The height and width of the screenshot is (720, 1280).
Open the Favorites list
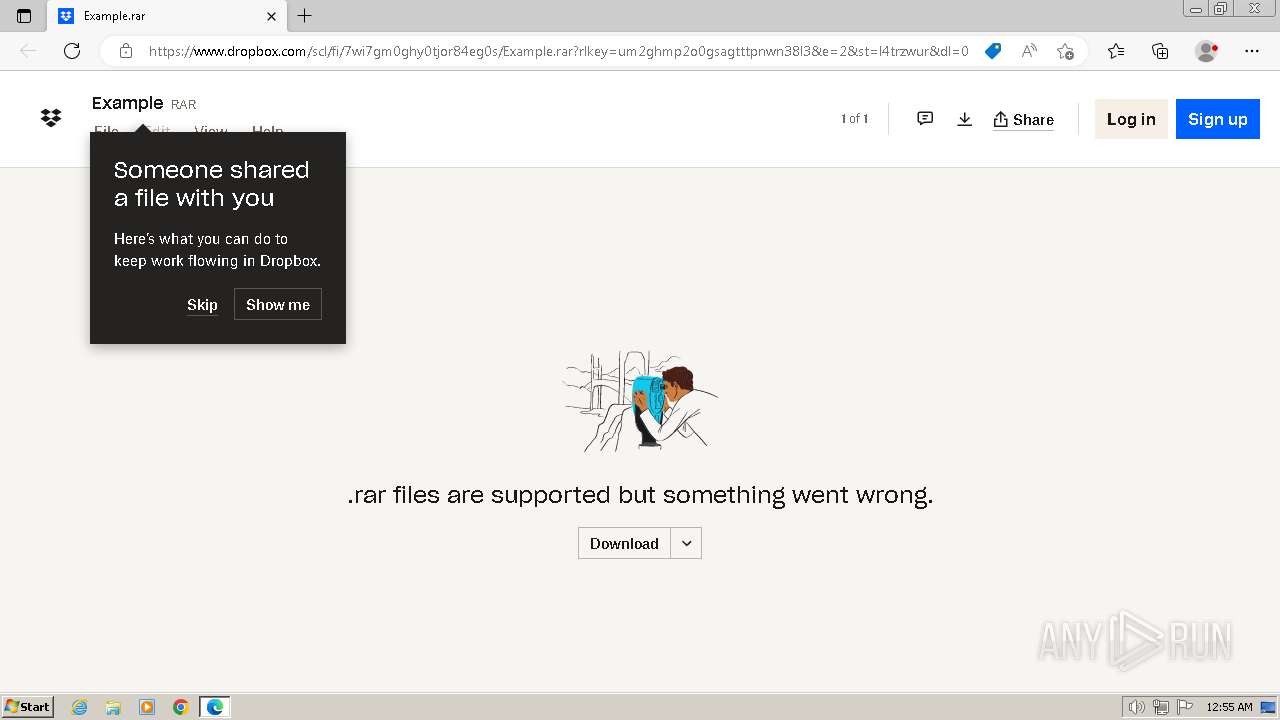click(x=1116, y=51)
